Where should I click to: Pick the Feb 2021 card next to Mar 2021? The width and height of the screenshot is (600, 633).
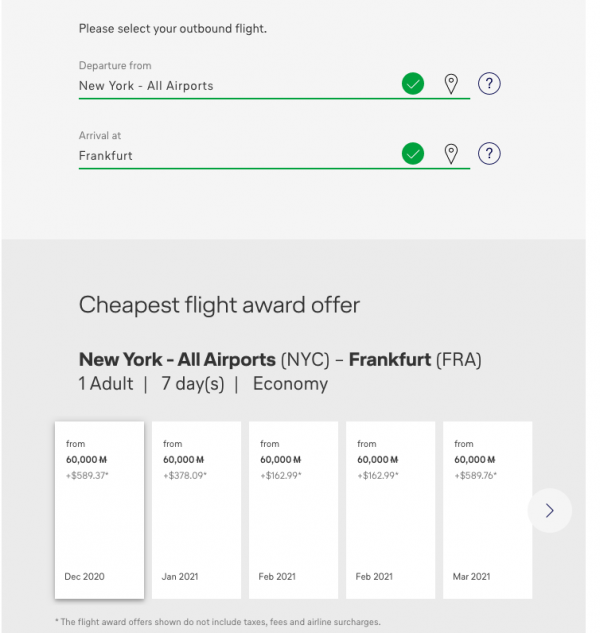tap(390, 510)
